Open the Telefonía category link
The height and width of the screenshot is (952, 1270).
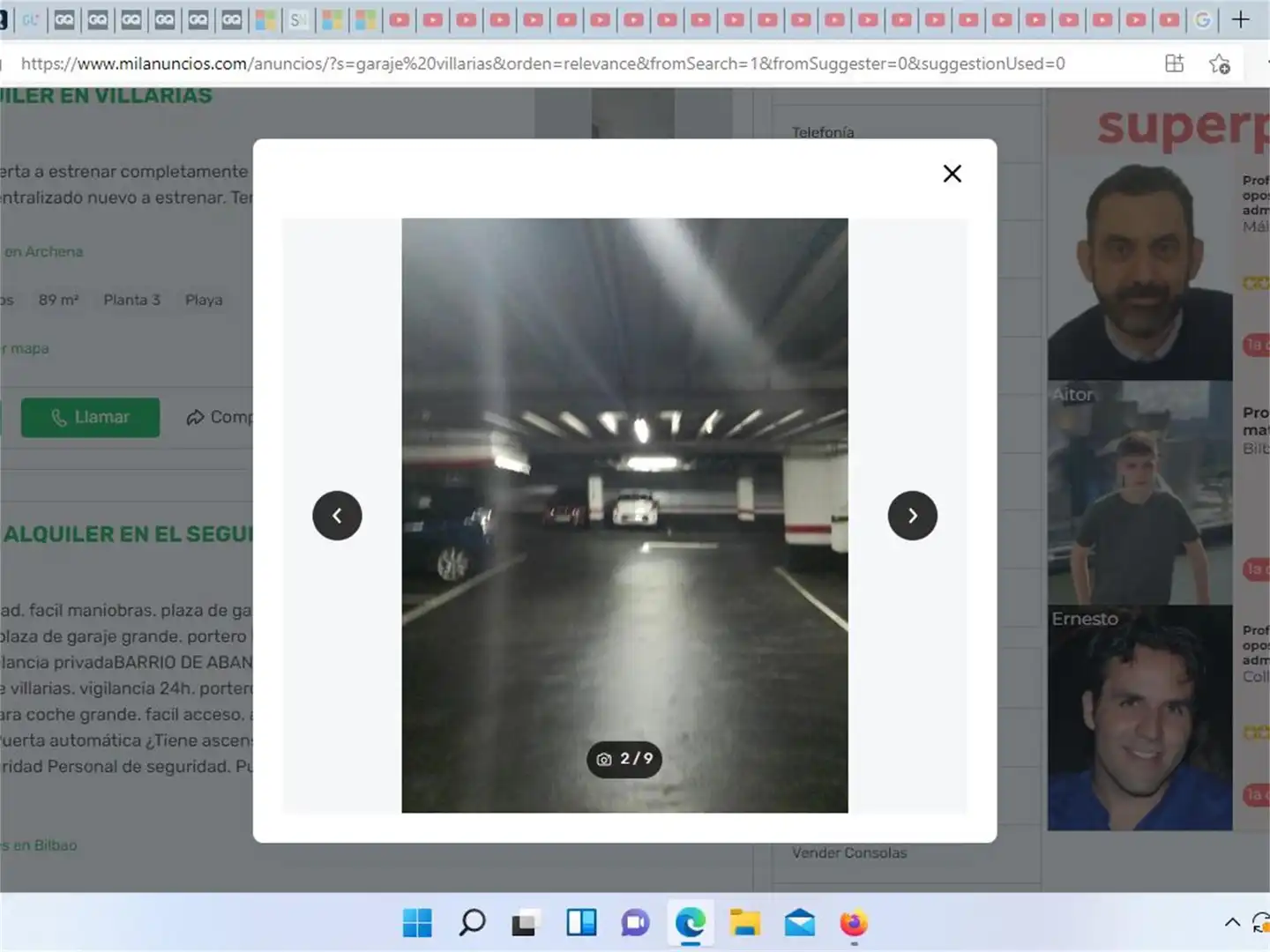823,132
